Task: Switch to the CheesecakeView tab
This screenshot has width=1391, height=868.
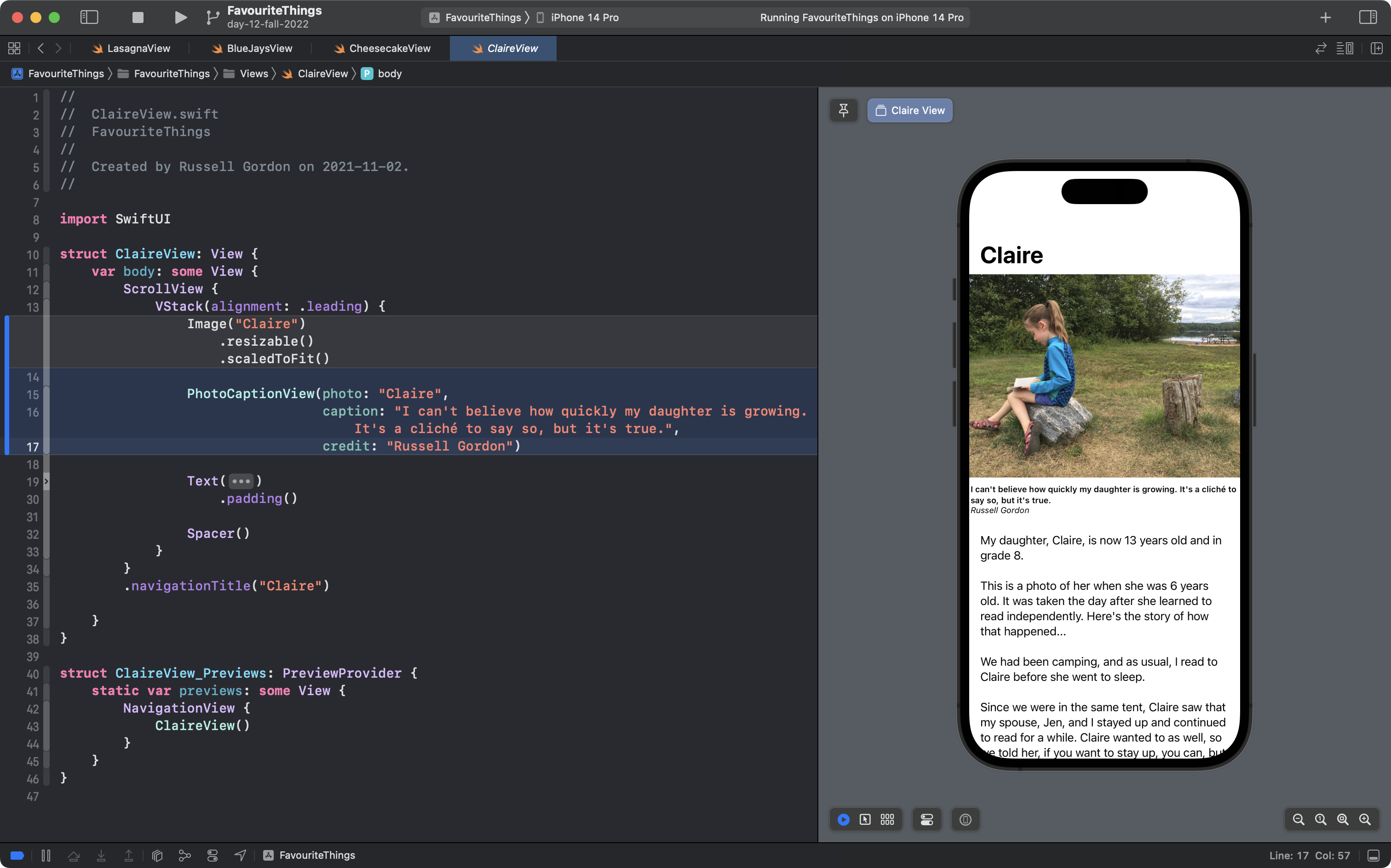Action: click(389, 48)
